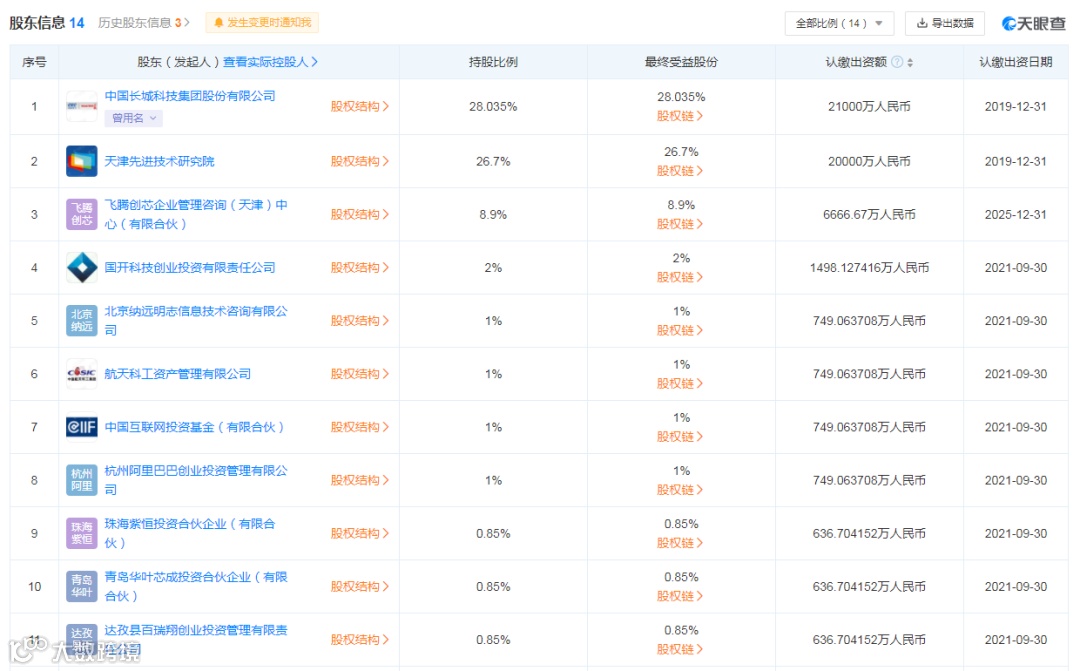Open 股权结构 for 珠海紫恒投资

click(x=360, y=533)
